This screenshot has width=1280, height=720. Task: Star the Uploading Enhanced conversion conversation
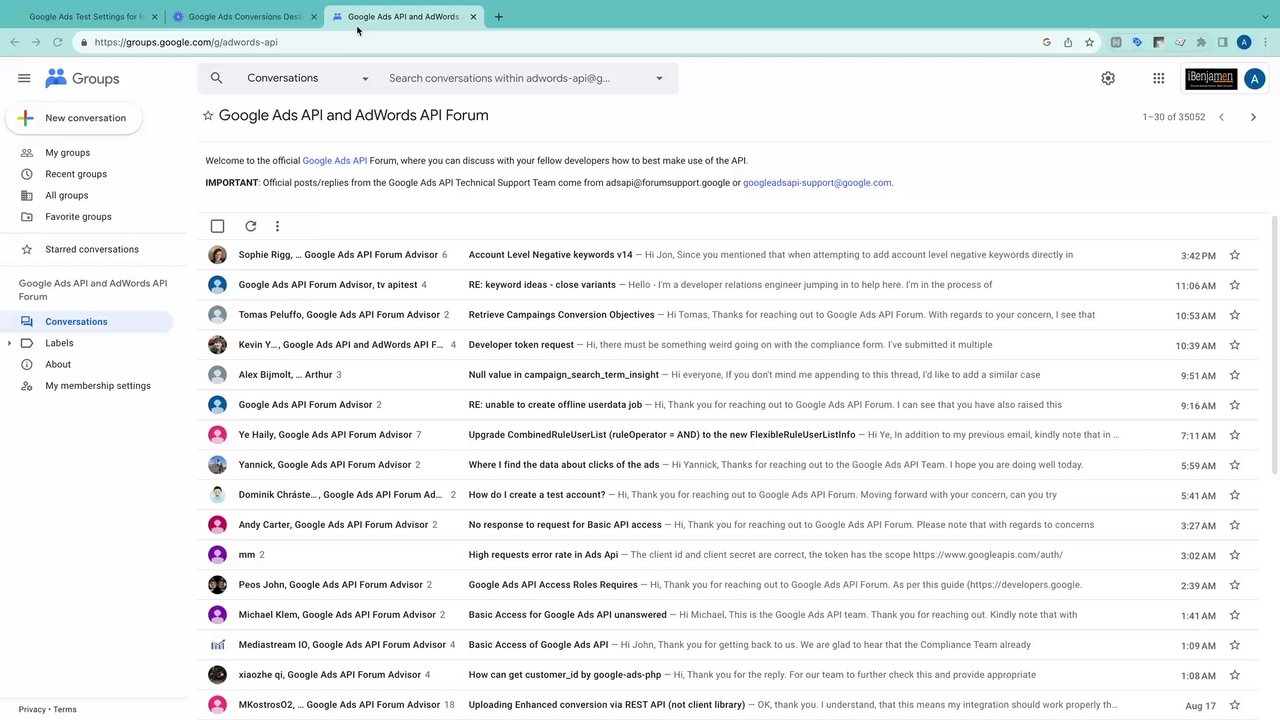[x=1235, y=705]
